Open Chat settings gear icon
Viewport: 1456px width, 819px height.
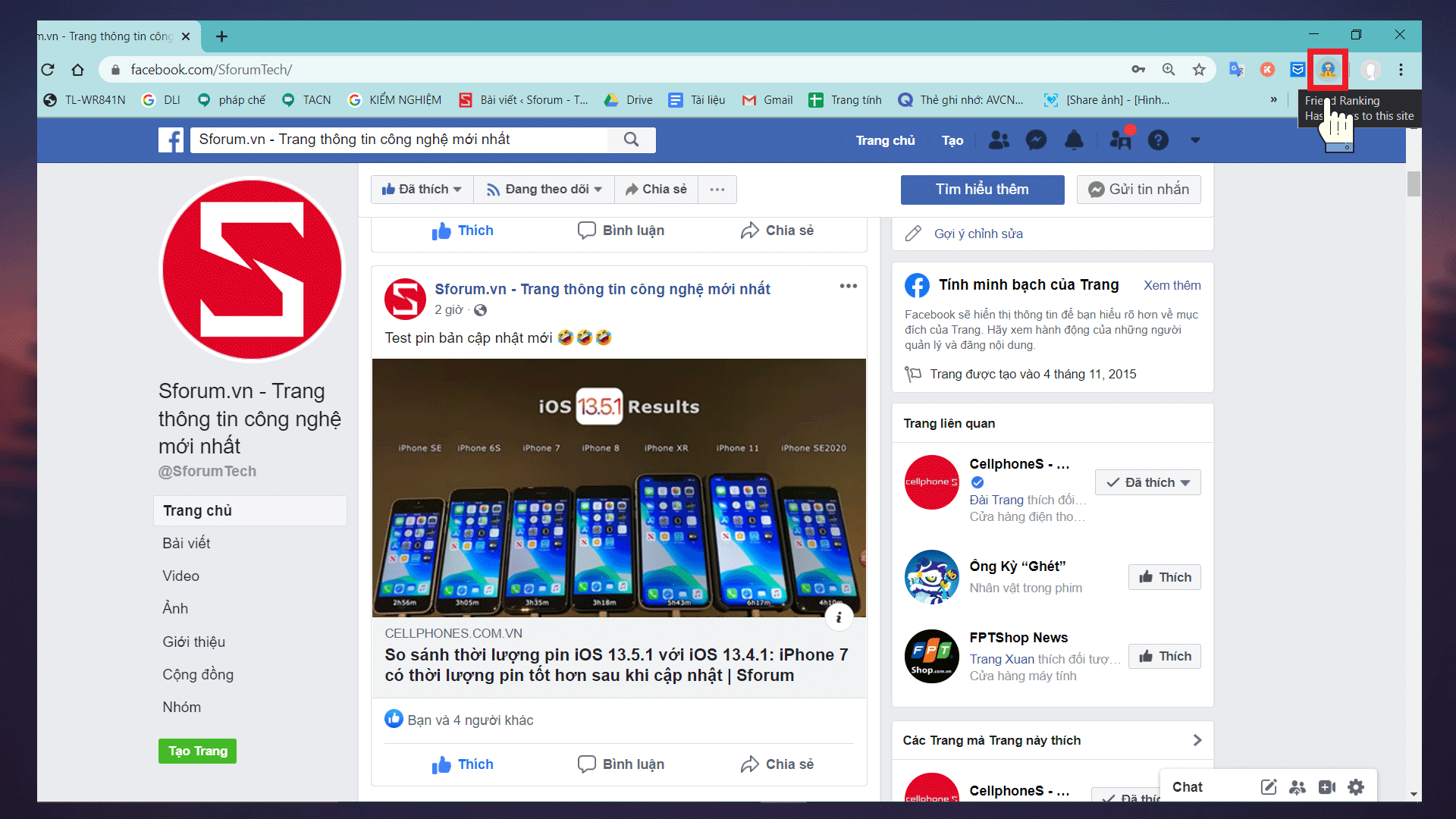pos(1356,787)
